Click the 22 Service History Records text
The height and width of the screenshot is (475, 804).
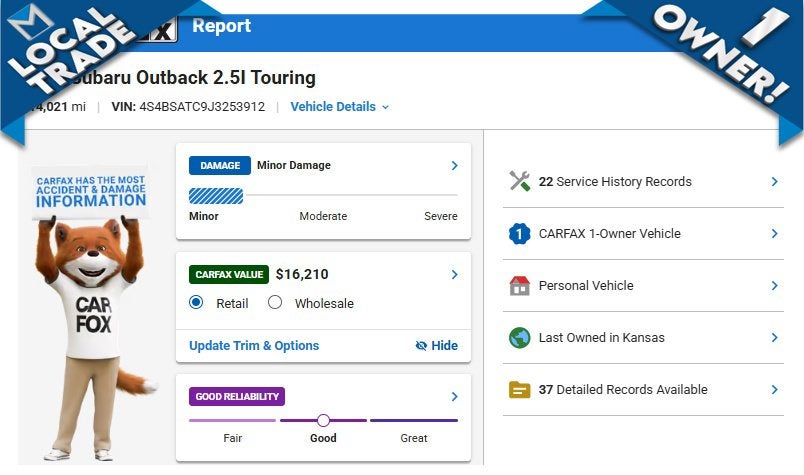click(615, 181)
